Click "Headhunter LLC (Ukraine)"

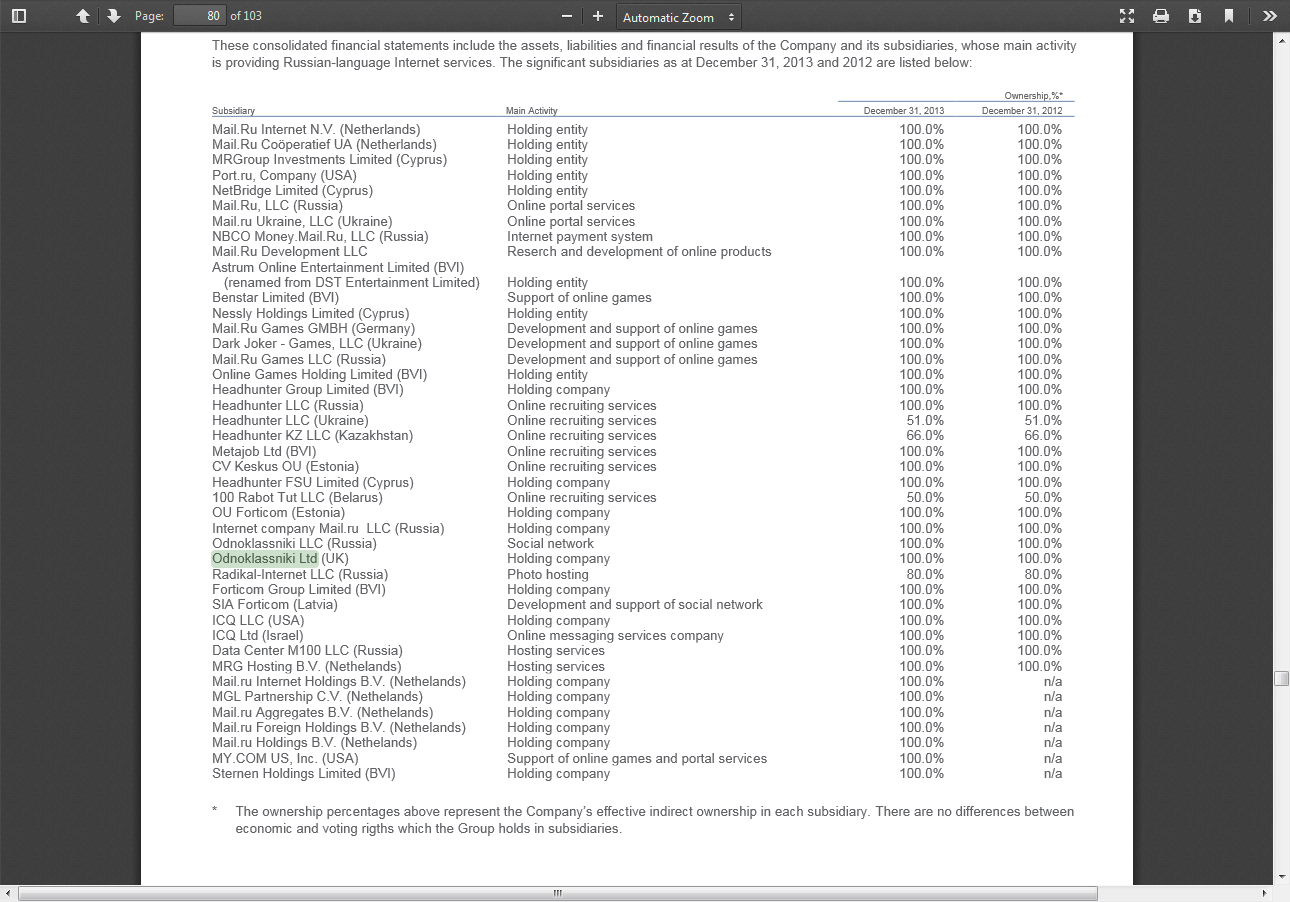290,421
